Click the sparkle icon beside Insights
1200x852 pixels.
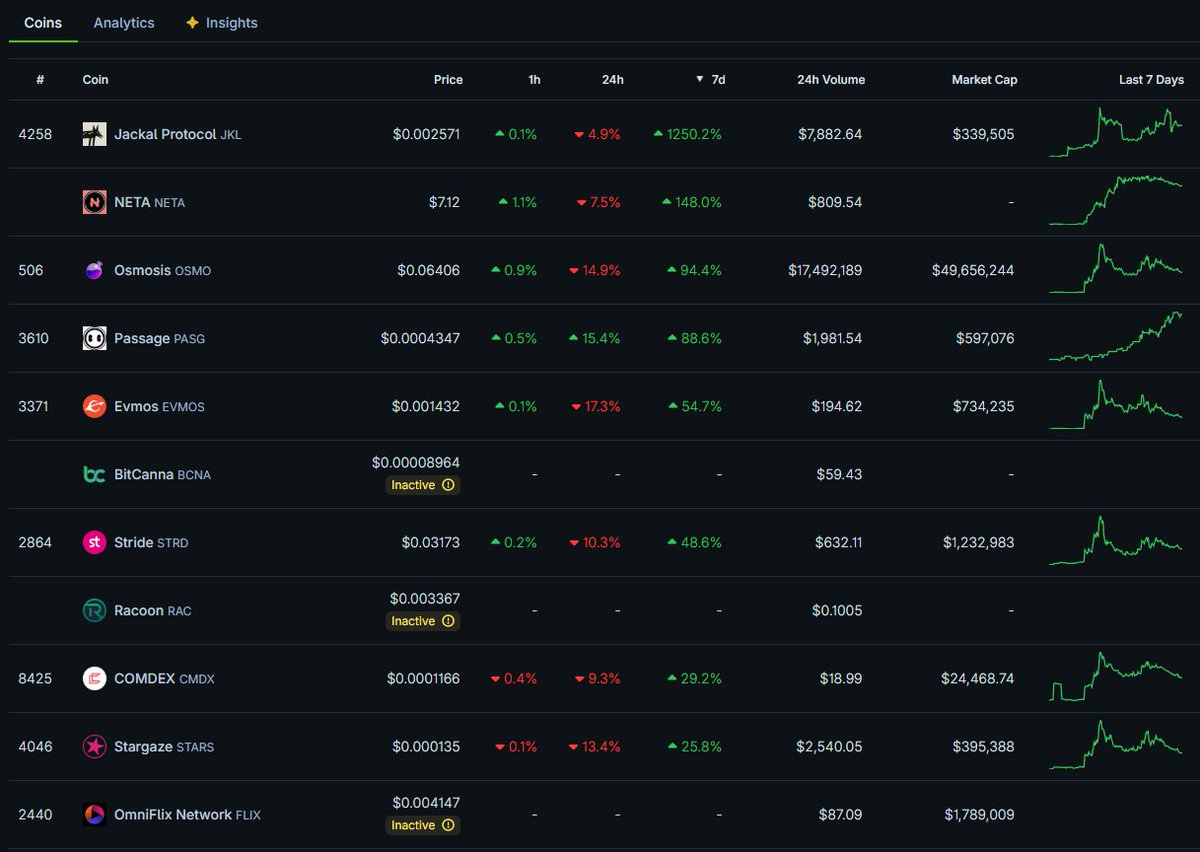click(x=192, y=22)
